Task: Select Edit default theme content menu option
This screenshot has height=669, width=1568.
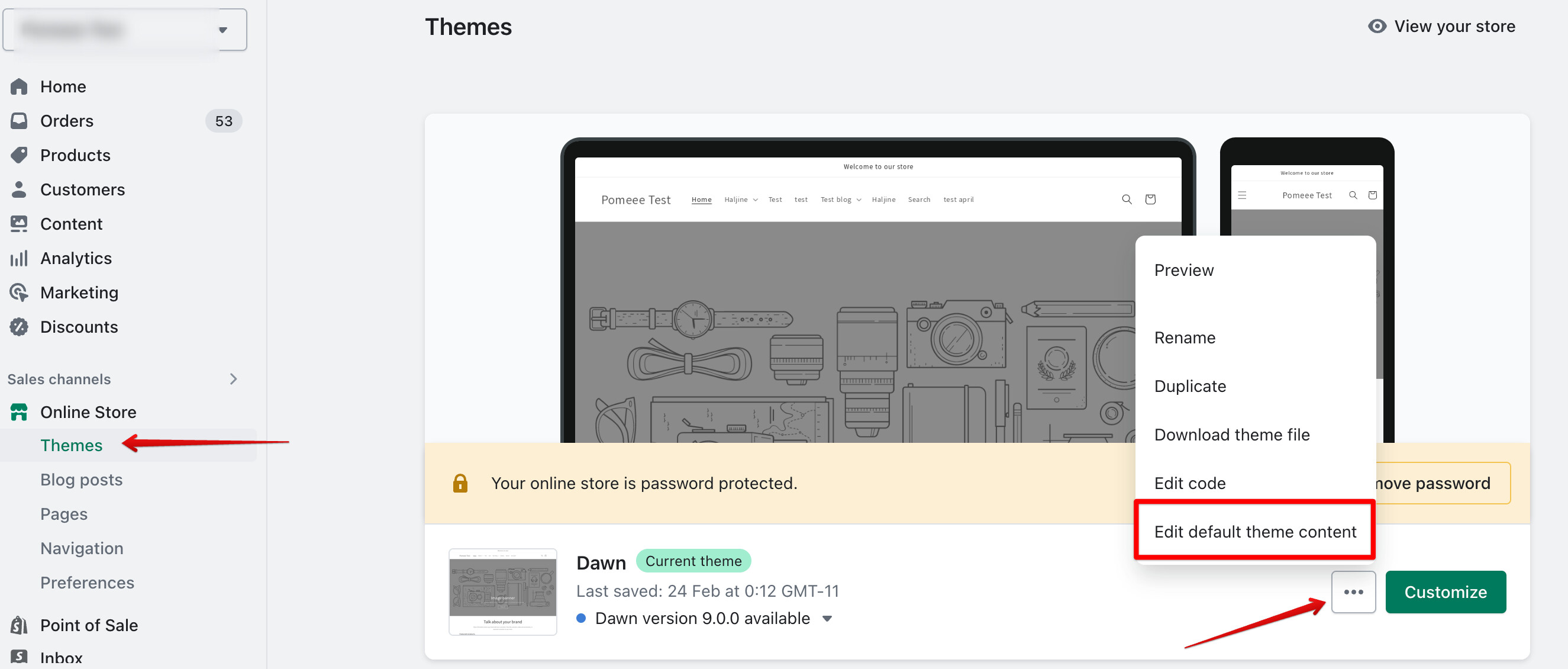Action: tap(1254, 532)
